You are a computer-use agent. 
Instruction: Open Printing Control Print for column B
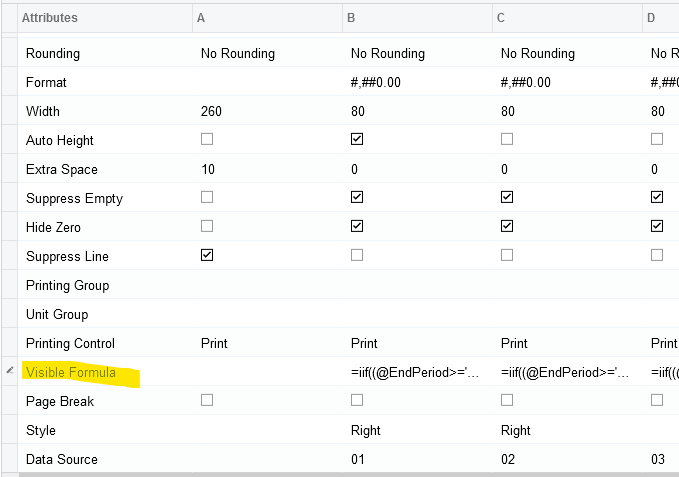[x=417, y=343]
